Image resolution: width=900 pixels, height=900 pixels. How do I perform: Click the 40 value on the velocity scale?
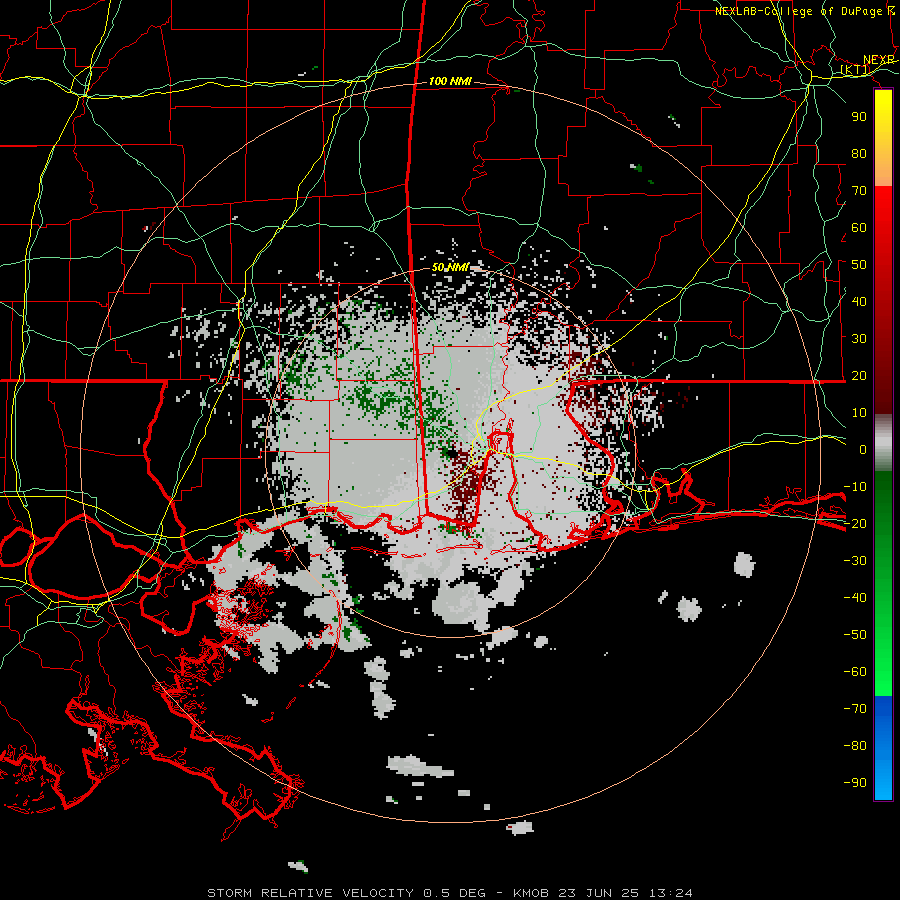pos(859,302)
